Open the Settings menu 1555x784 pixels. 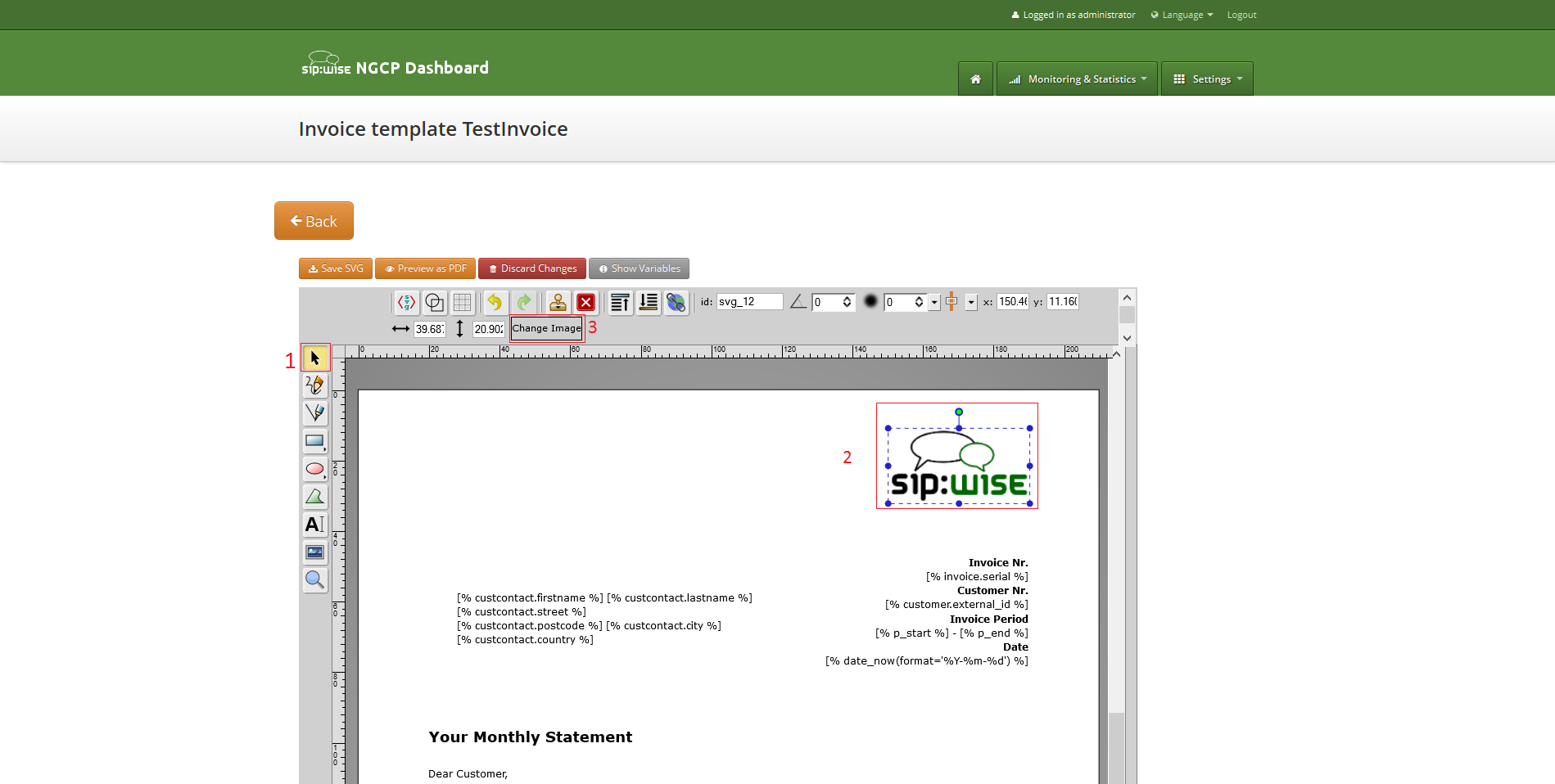[x=1207, y=79]
